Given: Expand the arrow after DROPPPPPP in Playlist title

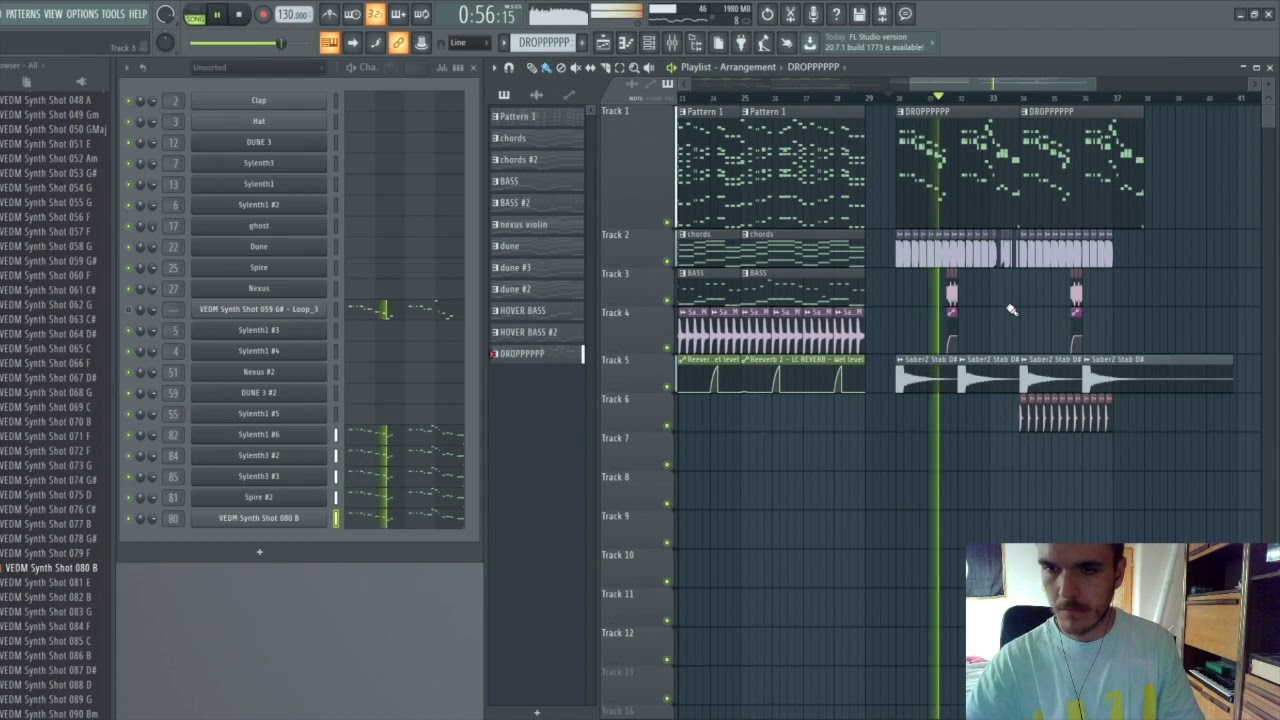Looking at the screenshot, I should pyautogui.click(x=844, y=67).
